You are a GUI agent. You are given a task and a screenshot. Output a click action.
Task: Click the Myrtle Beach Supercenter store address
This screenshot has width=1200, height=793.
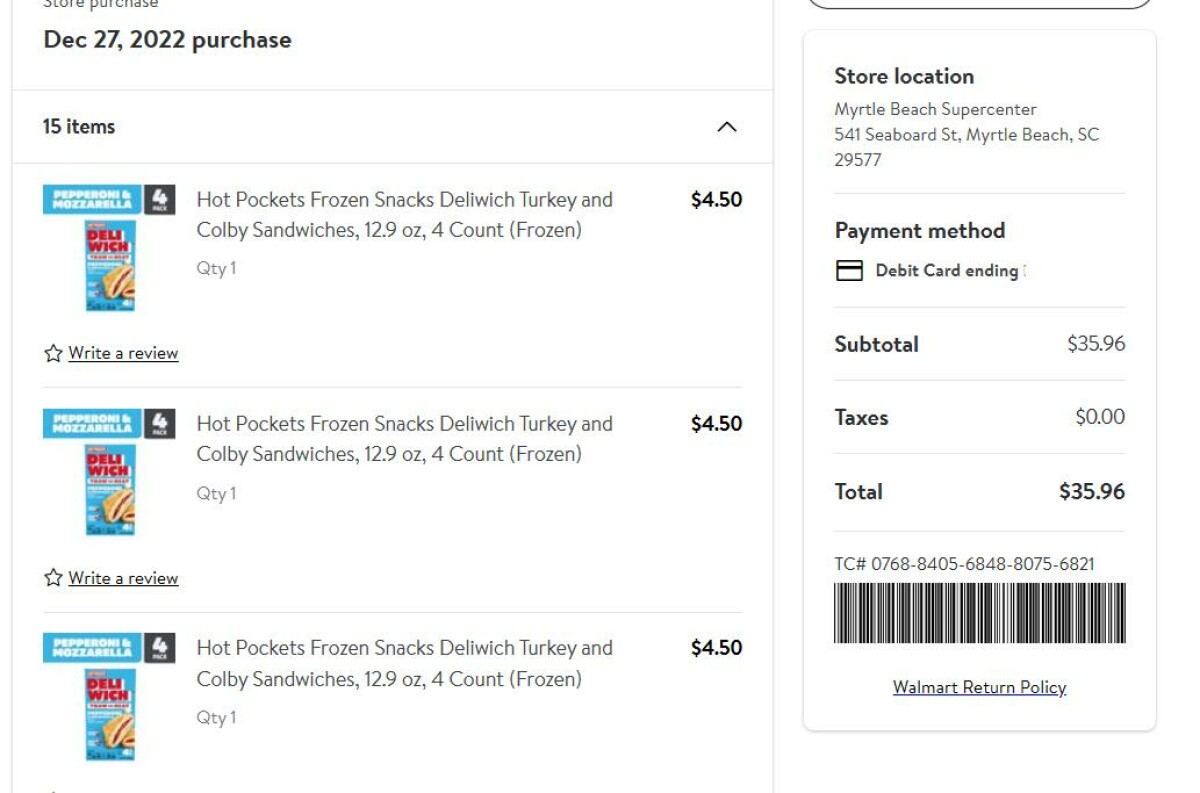(x=966, y=134)
